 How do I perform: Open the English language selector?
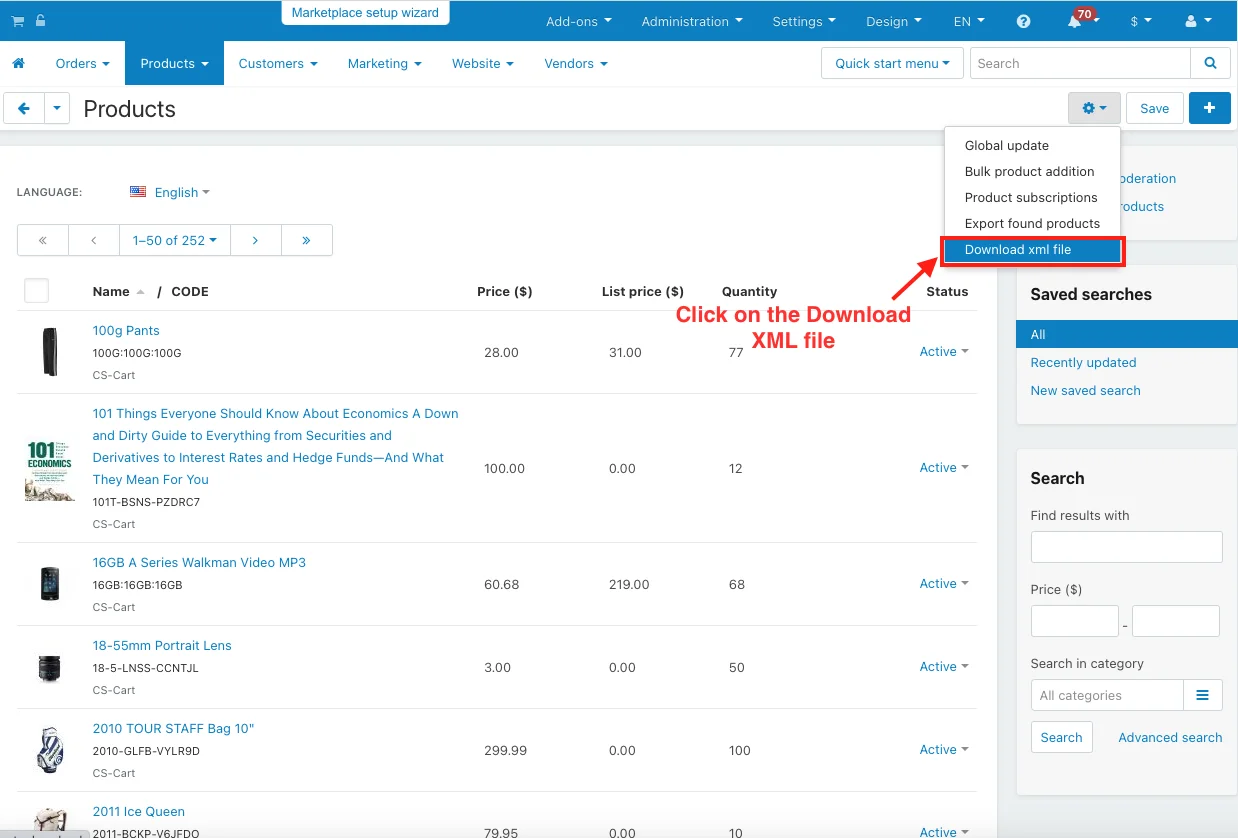pyautogui.click(x=170, y=192)
